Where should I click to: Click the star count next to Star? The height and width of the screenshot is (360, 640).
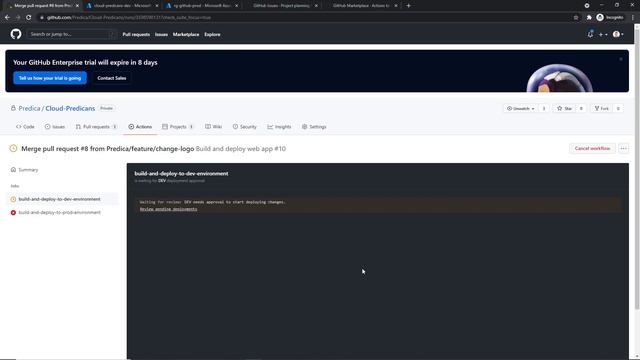pos(581,109)
